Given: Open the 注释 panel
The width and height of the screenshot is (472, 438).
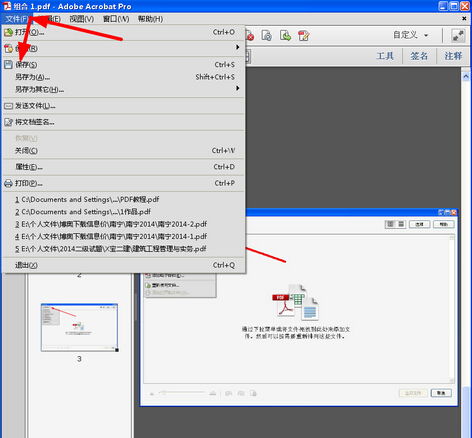Looking at the screenshot, I should 453,56.
